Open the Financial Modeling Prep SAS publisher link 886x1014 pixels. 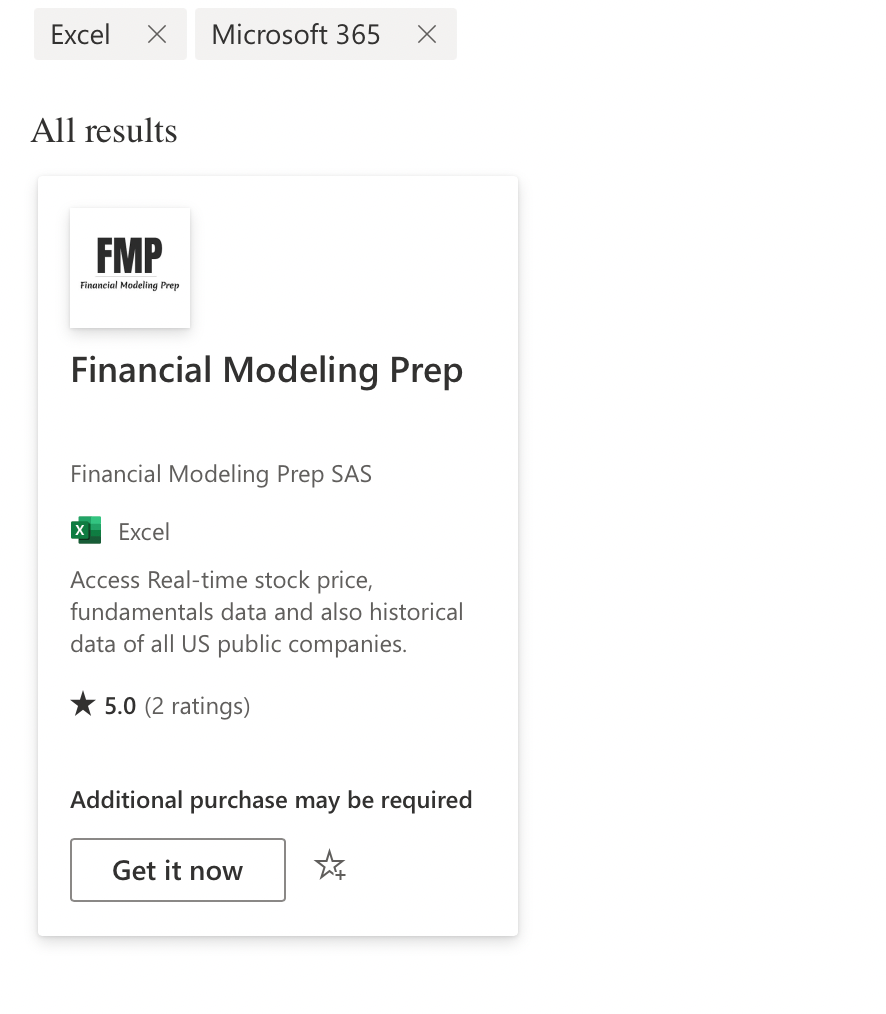point(220,474)
